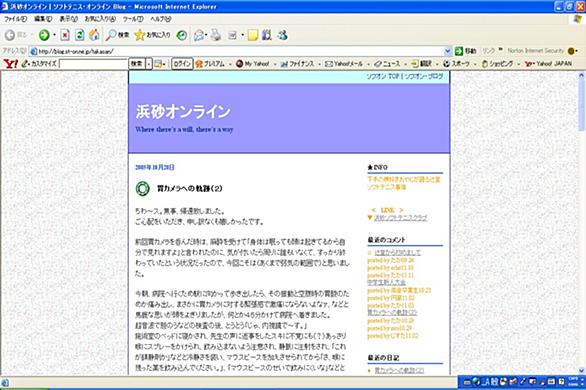Follow the ソフオン・ブログ link
Image resolution: width=586 pixels, height=390 pixels.
coord(424,77)
